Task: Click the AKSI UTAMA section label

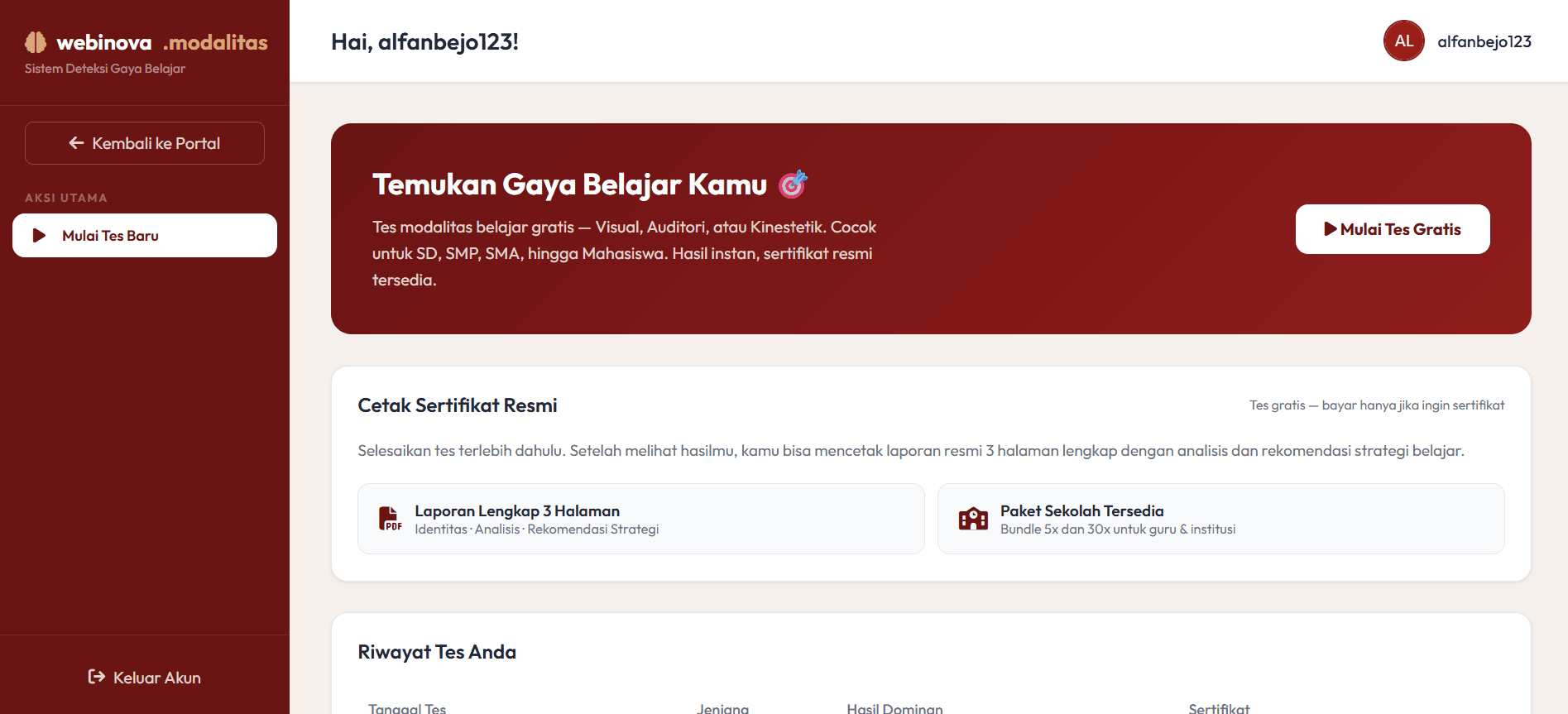Action: [66, 198]
